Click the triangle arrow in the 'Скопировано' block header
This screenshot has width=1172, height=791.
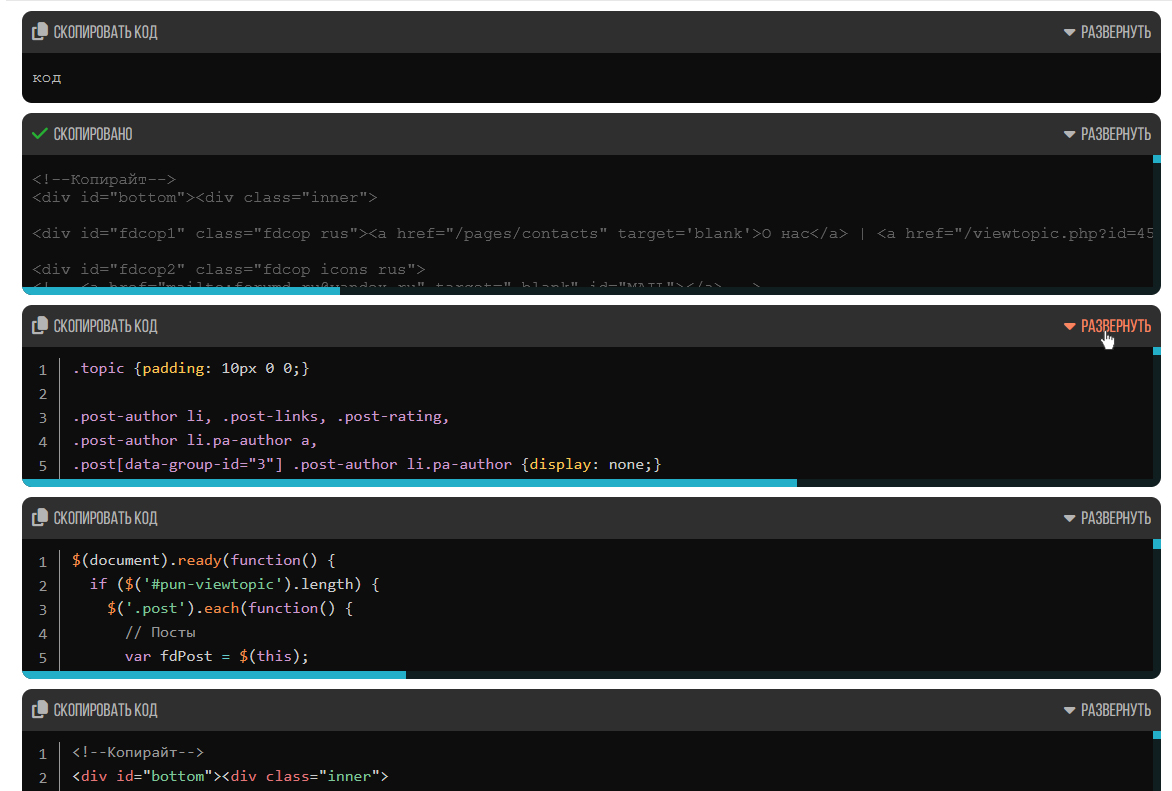1069,134
